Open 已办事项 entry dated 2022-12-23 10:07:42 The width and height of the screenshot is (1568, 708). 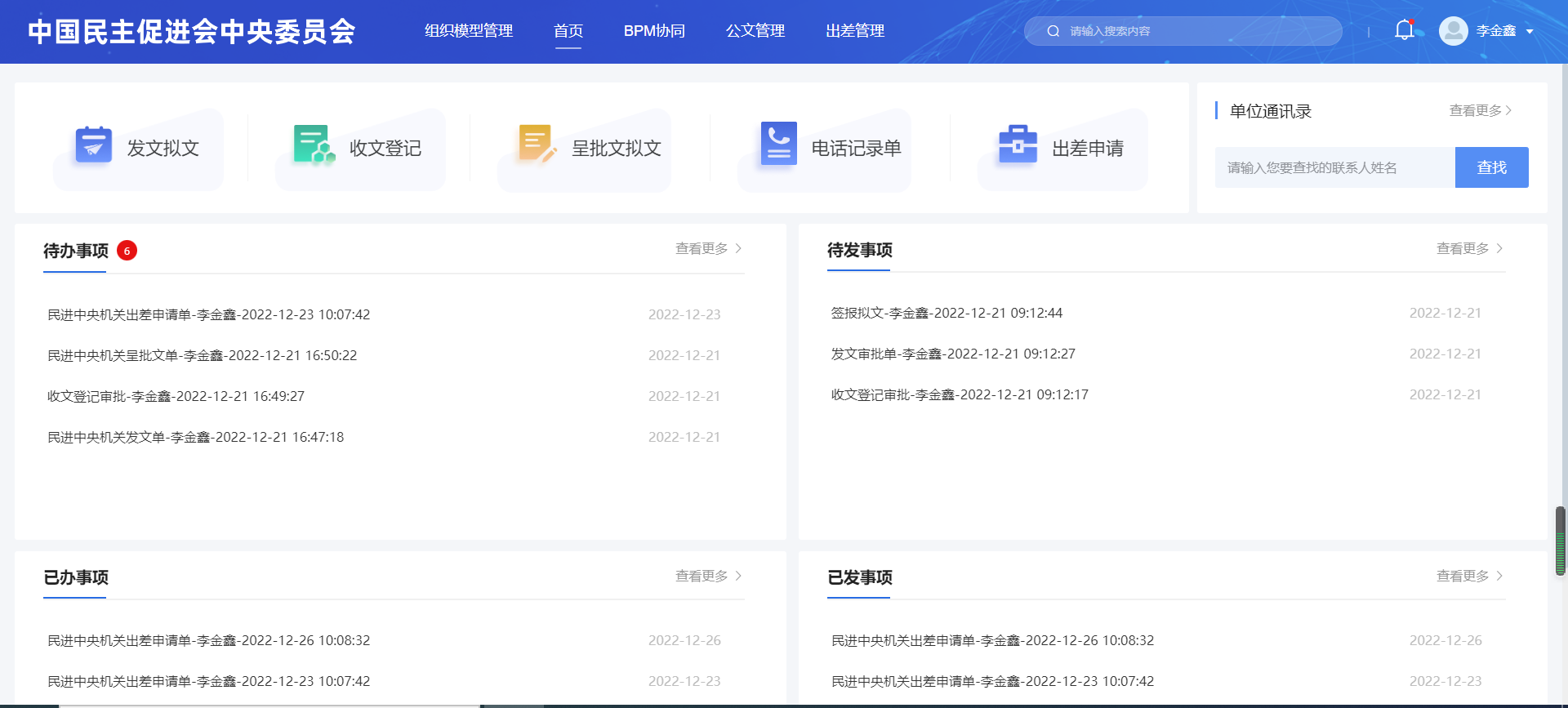tap(209, 681)
